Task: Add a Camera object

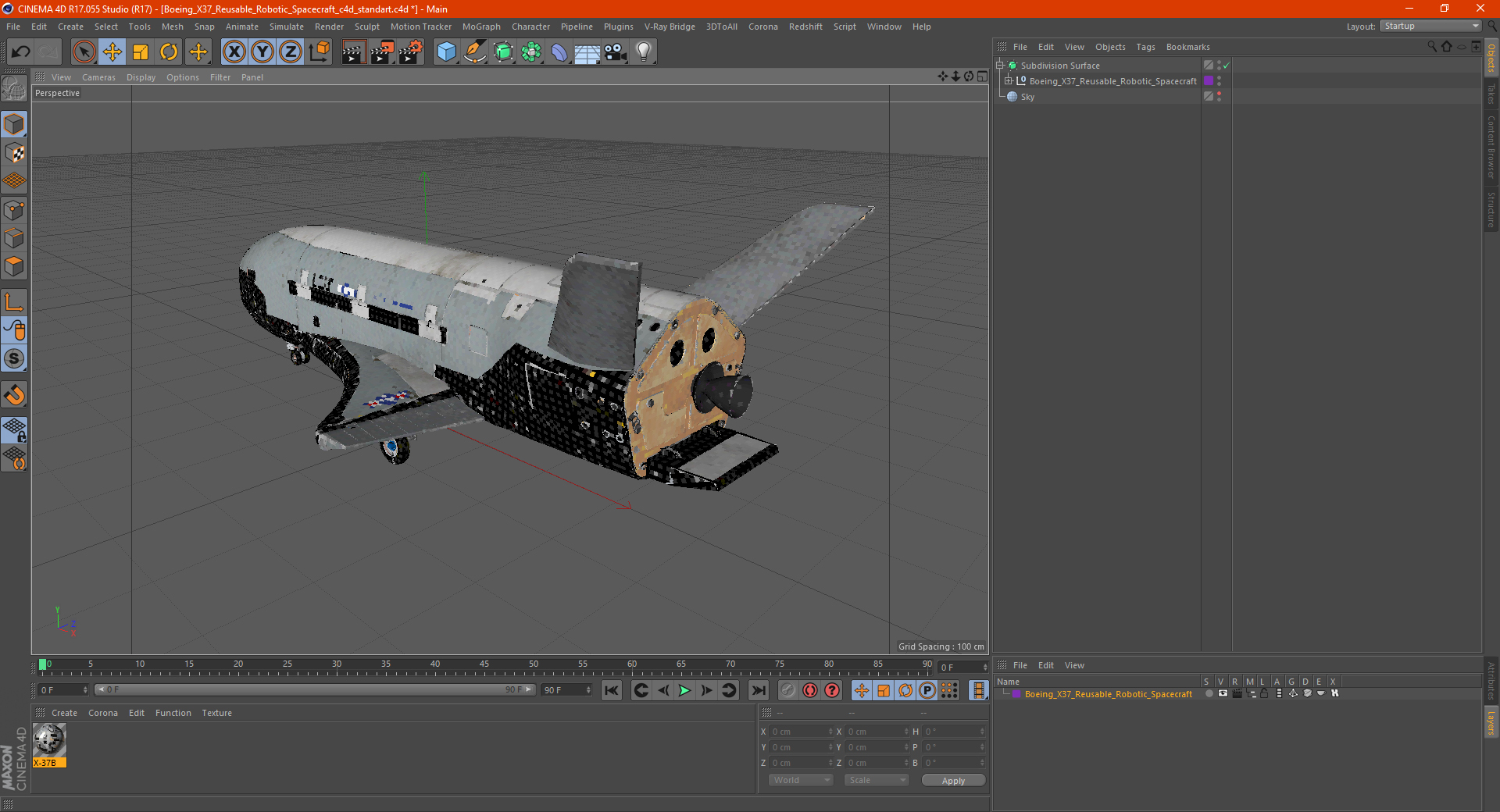Action: 616,52
